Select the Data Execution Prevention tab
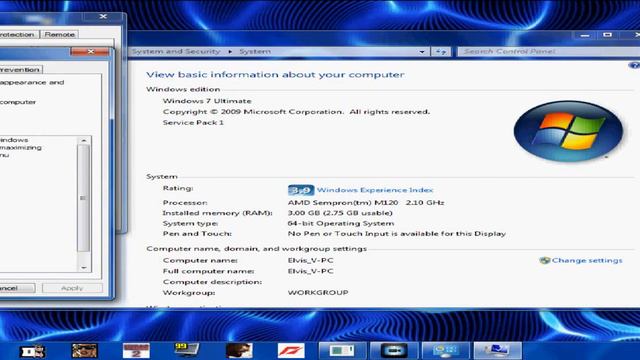The image size is (640, 360). point(20,69)
